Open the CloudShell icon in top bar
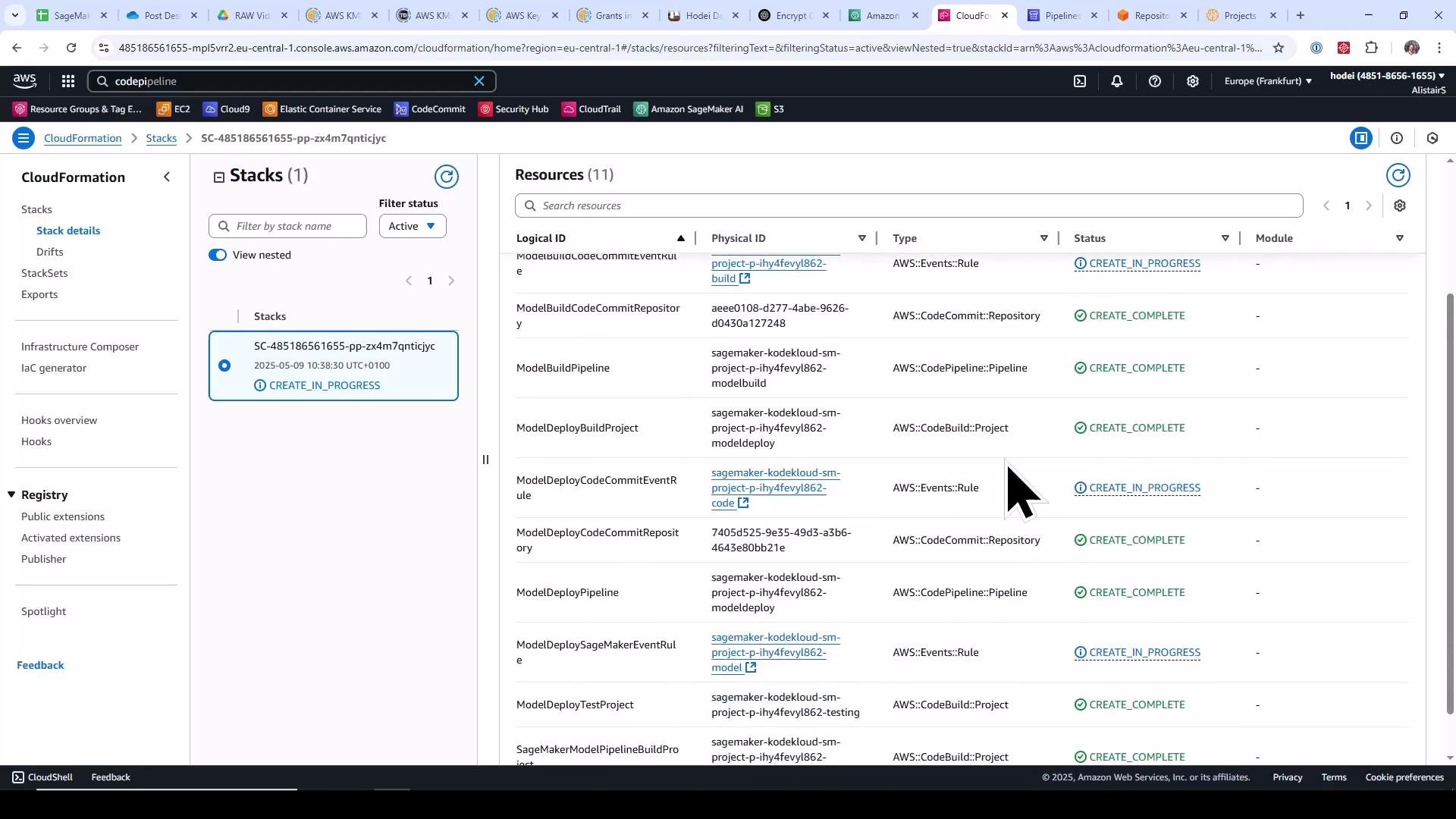1456x819 pixels. [x=1080, y=81]
